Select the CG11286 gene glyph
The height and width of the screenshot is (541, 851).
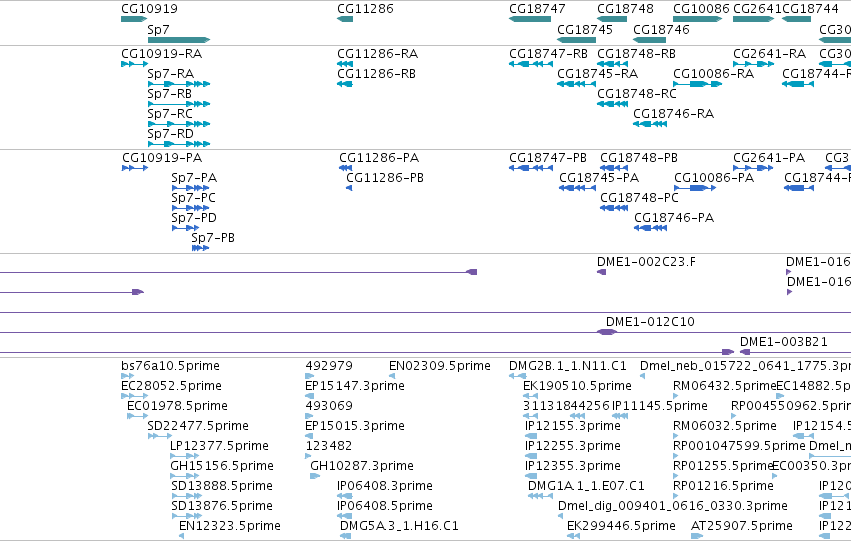coord(345,19)
